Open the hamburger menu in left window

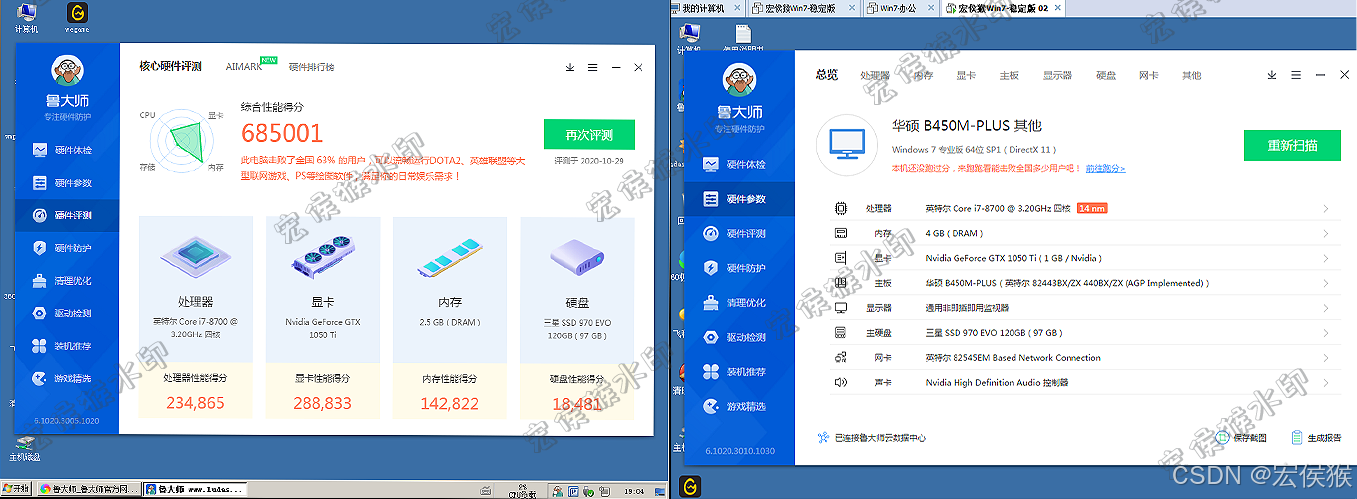pos(593,67)
